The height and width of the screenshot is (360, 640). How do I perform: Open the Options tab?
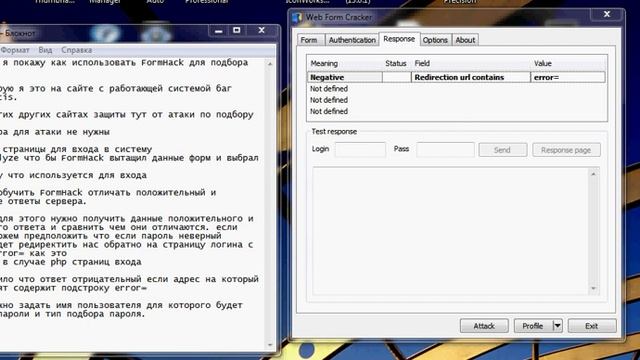[x=435, y=40]
